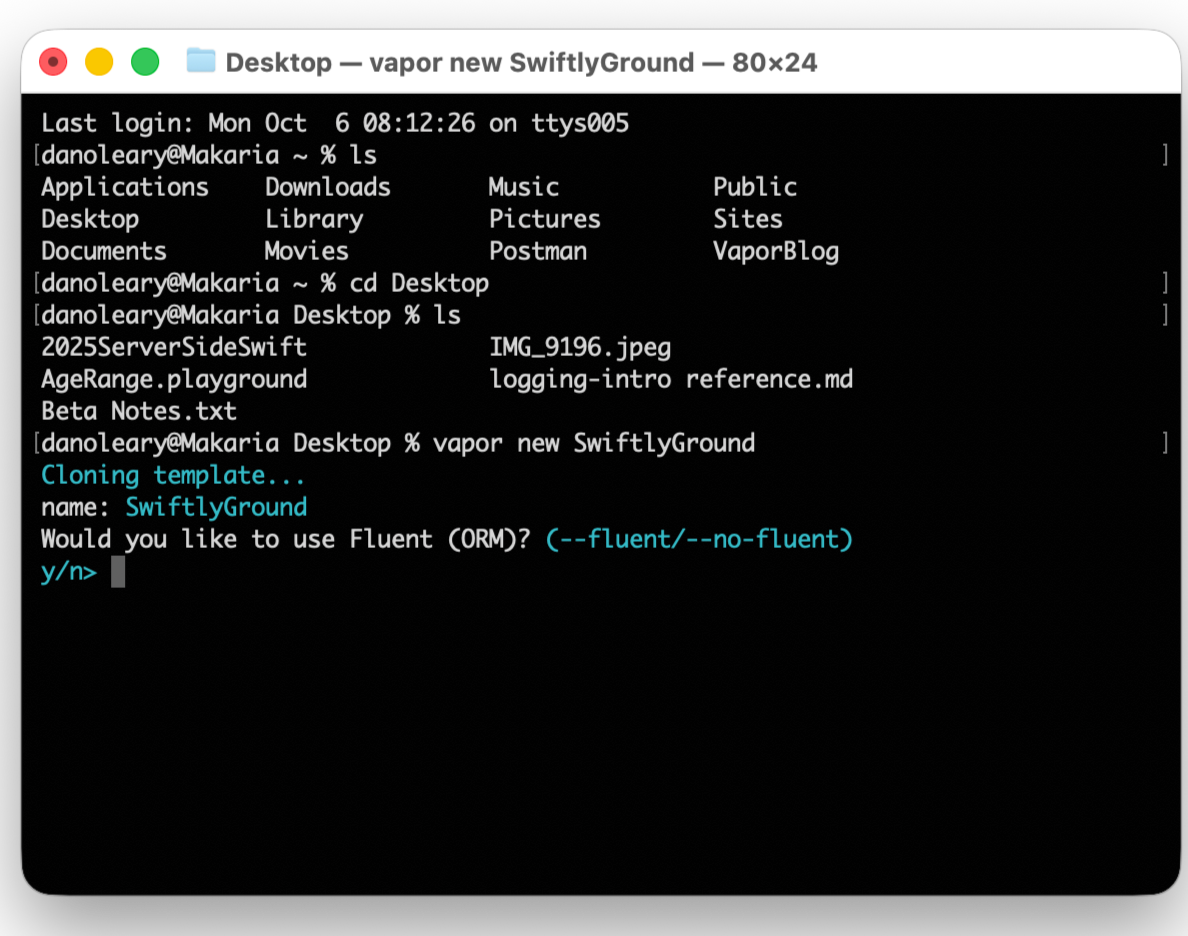1188x936 pixels.
Task: Click the 'danoleary@Makaria Desktop % ls' prompt
Action: point(251,315)
